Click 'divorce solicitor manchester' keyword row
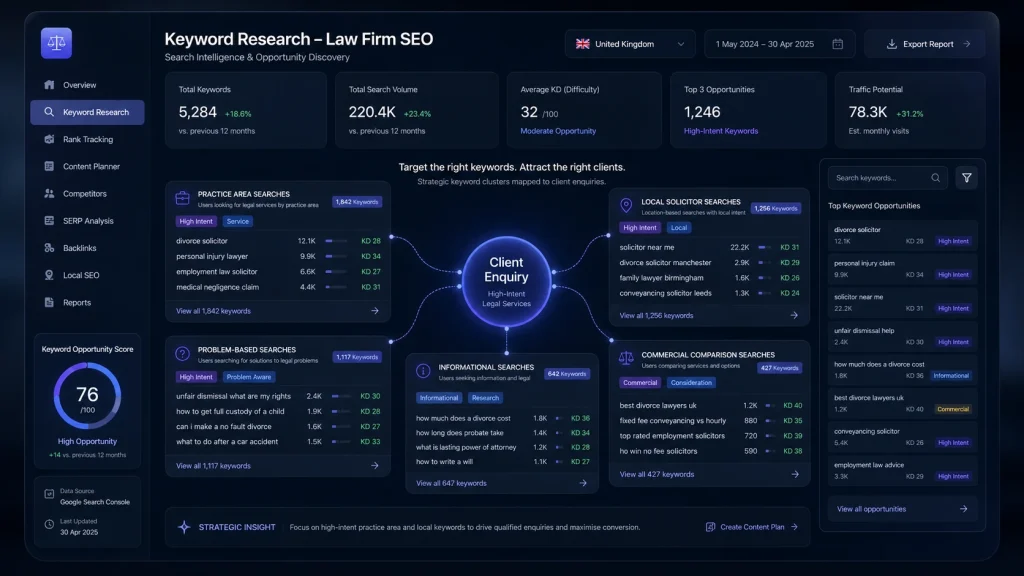1024x576 pixels. (709, 263)
